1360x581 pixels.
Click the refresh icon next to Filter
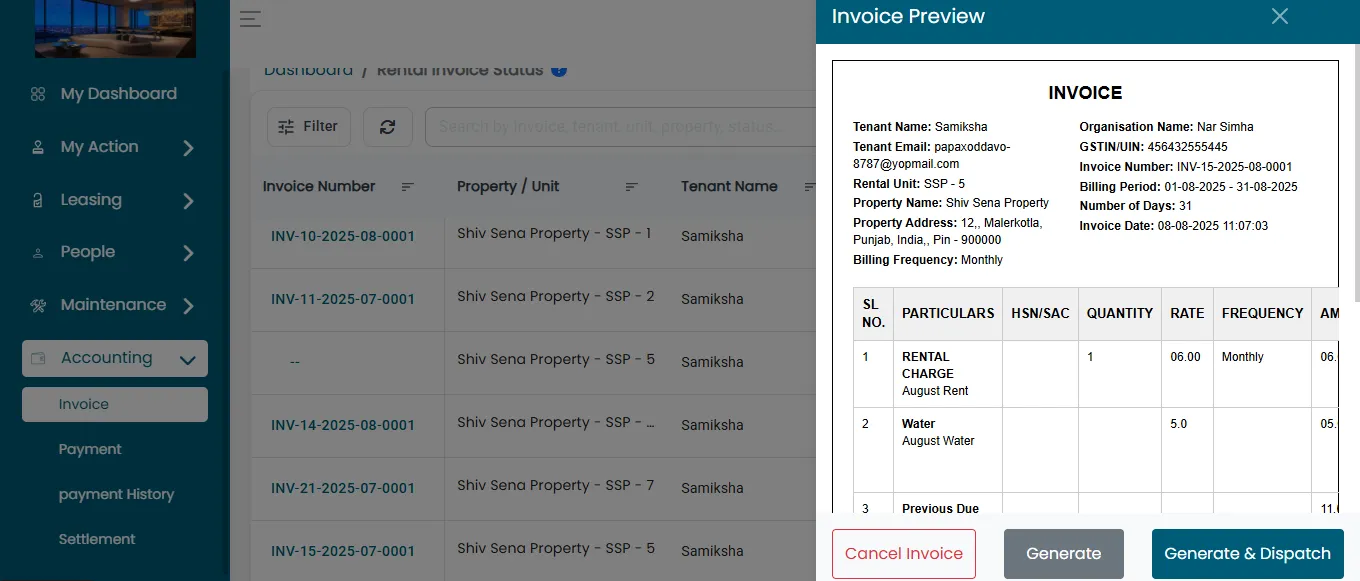(388, 127)
